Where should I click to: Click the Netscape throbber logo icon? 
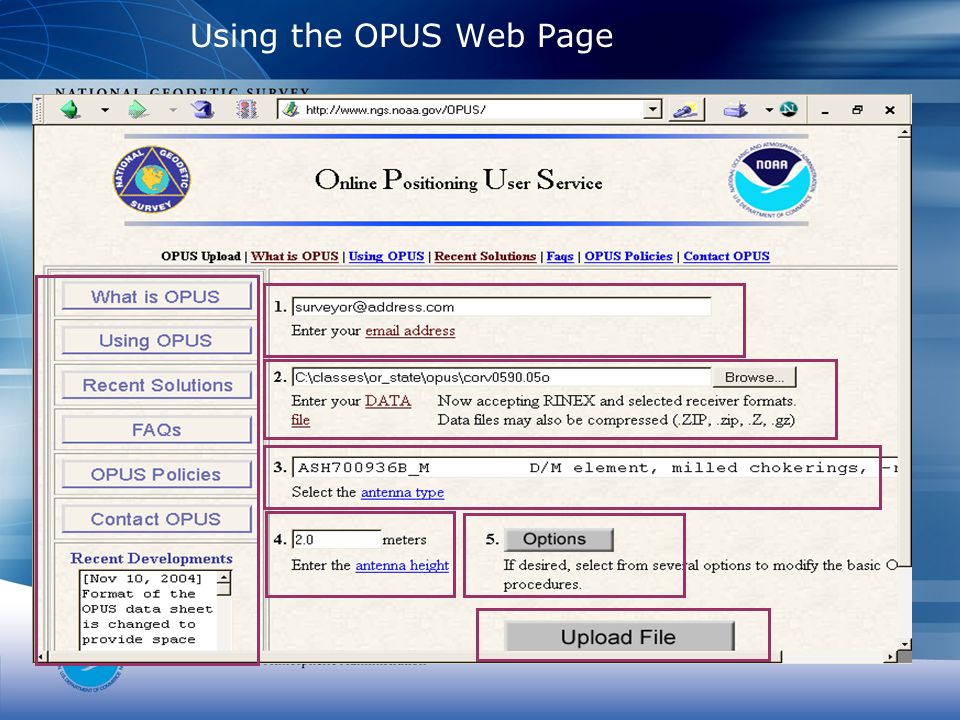point(789,110)
